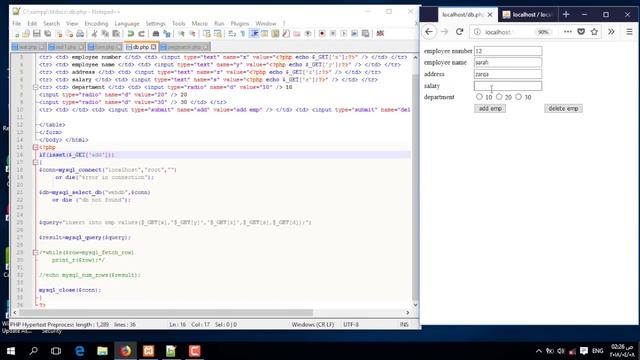Click the Playback macro icon

tap(344, 33)
